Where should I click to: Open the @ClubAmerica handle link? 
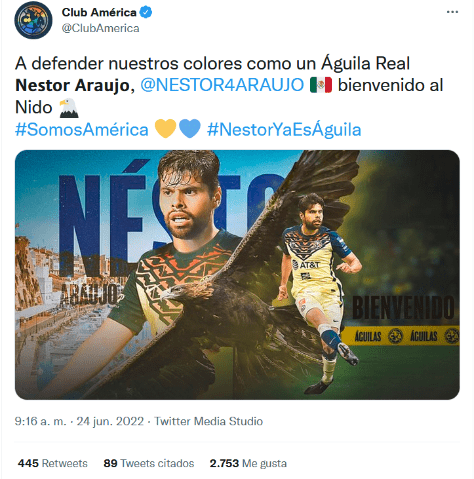click(x=100, y=28)
